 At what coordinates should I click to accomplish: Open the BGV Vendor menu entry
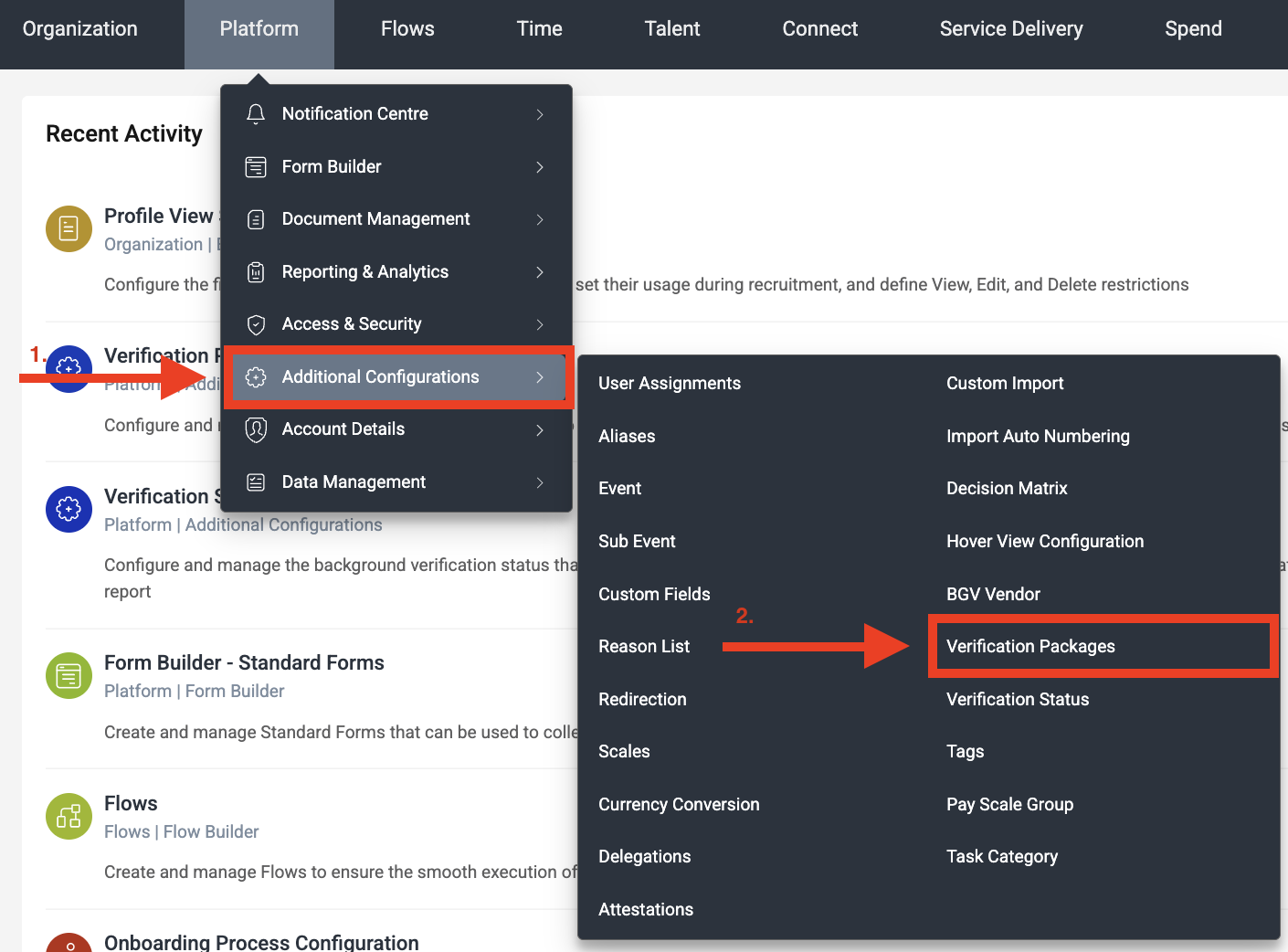(x=993, y=595)
